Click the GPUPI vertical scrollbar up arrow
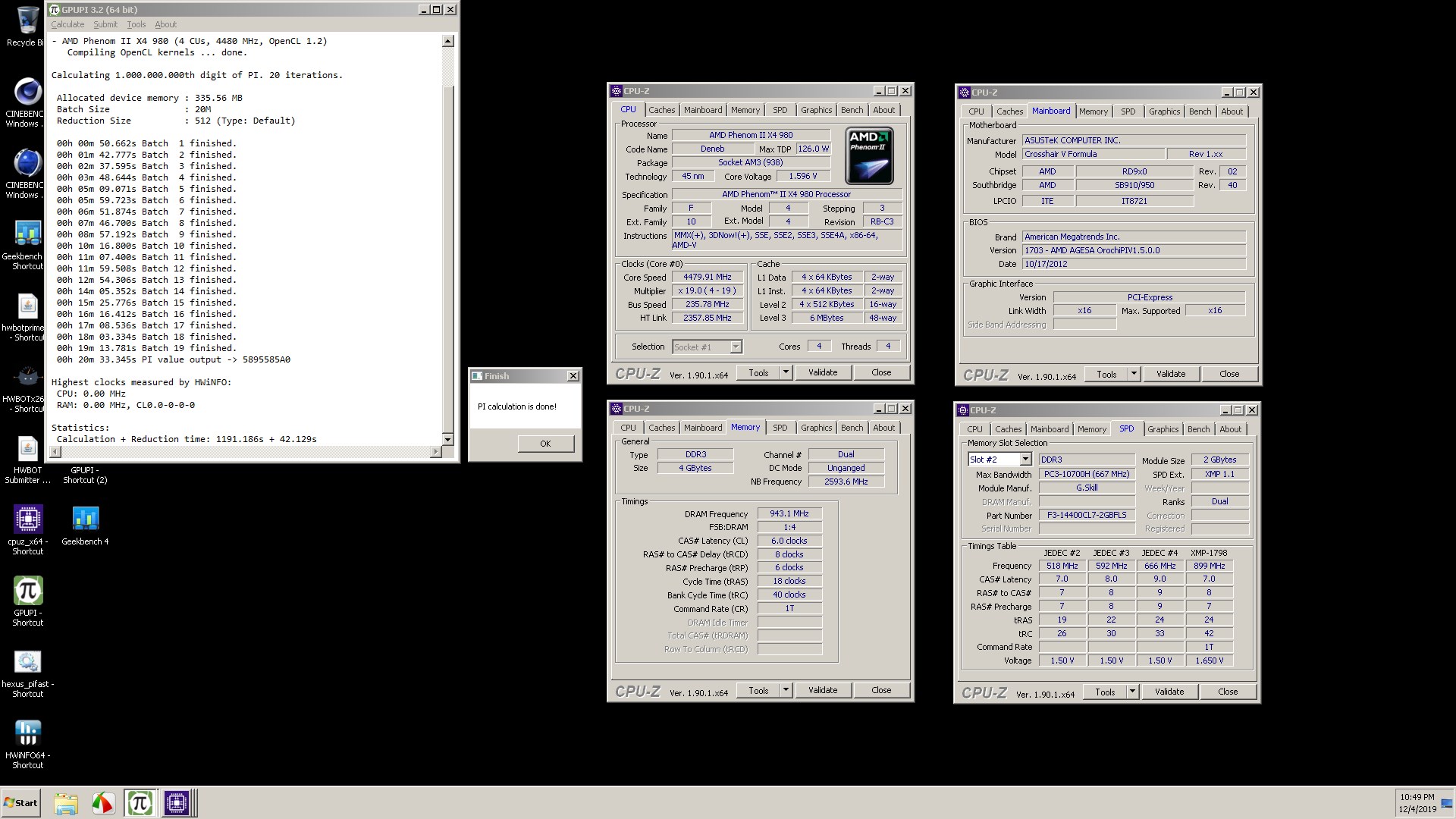Viewport: 1456px width, 819px height. click(x=447, y=41)
